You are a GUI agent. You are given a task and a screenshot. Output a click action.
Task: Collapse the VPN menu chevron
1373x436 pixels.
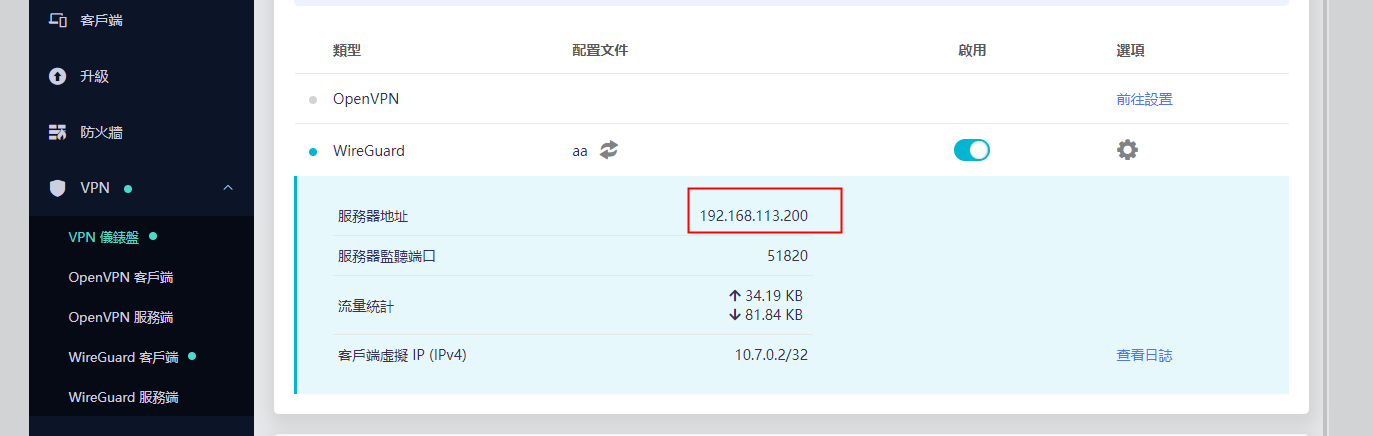228,188
